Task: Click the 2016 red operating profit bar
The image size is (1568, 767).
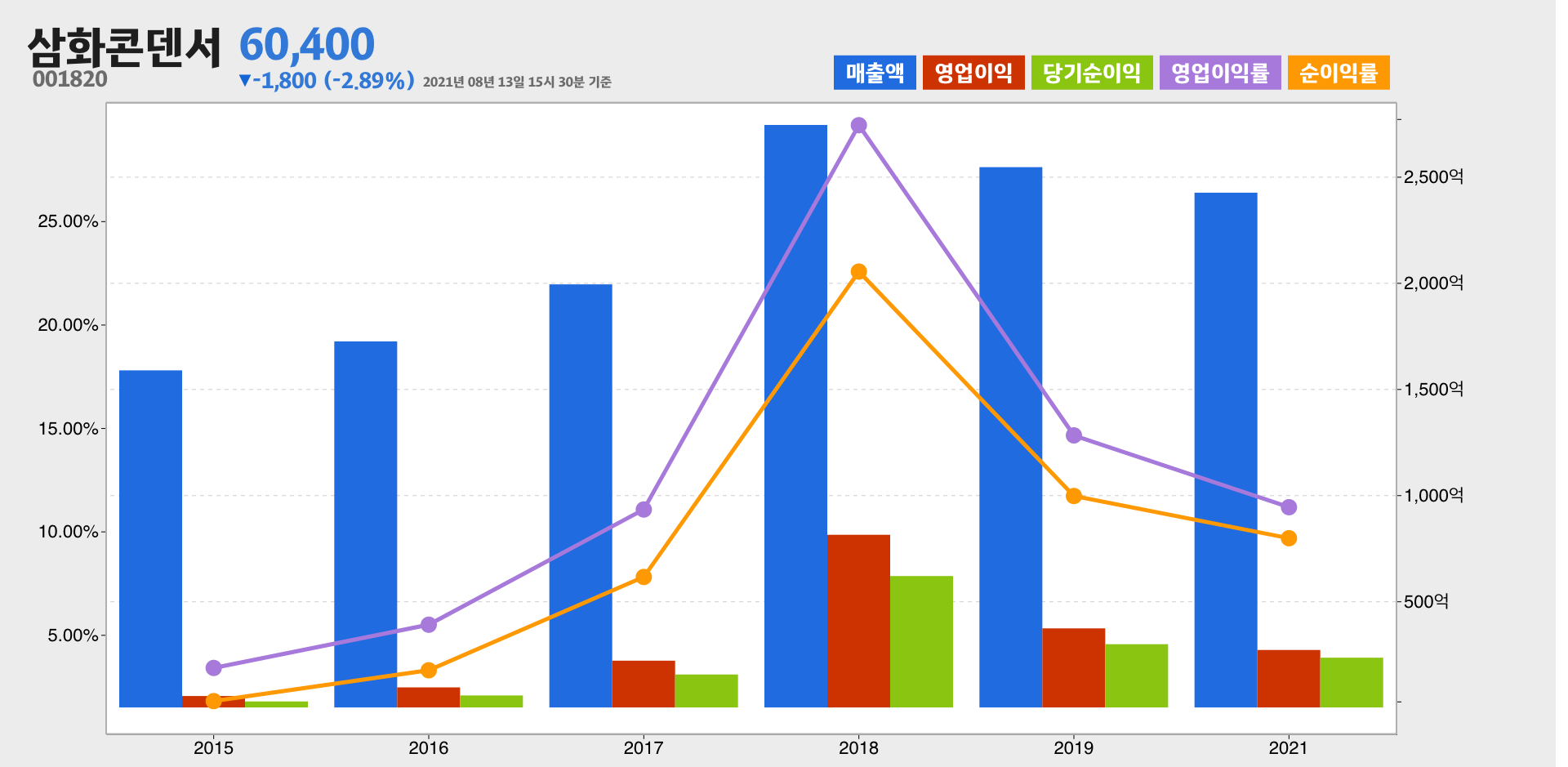Action: pyautogui.click(x=429, y=698)
